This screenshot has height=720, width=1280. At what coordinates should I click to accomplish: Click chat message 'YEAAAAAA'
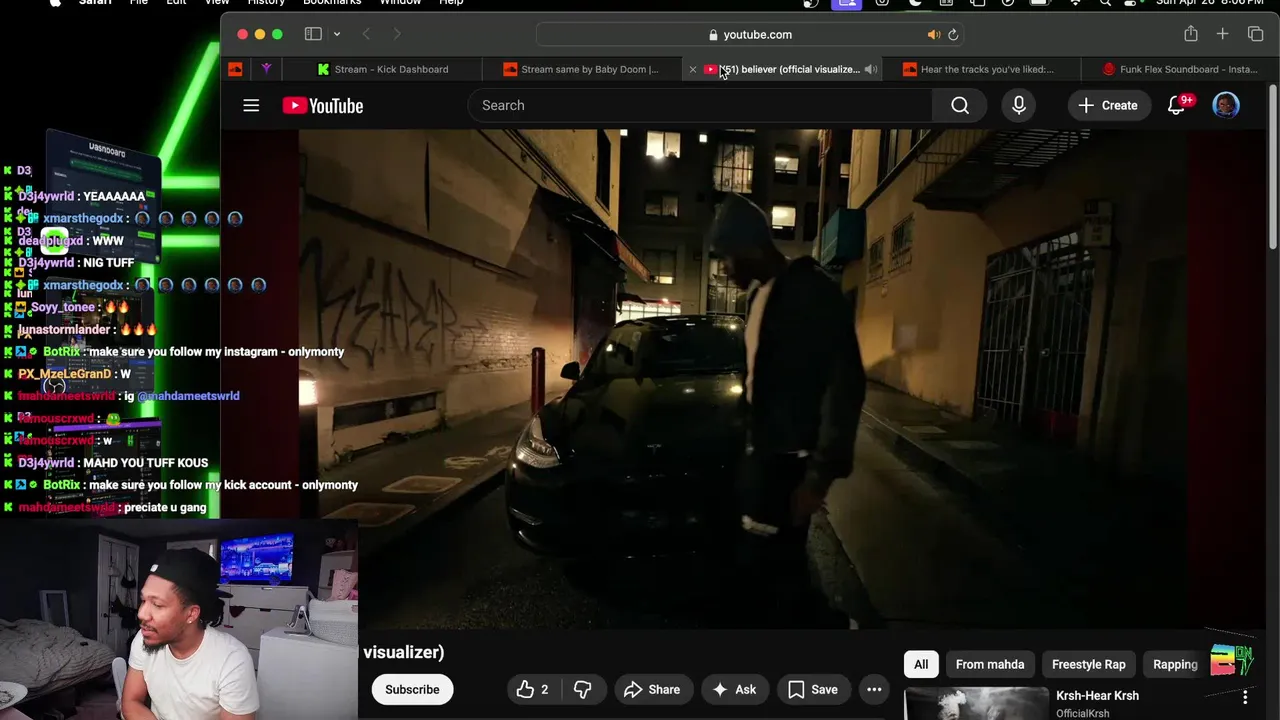(x=115, y=197)
